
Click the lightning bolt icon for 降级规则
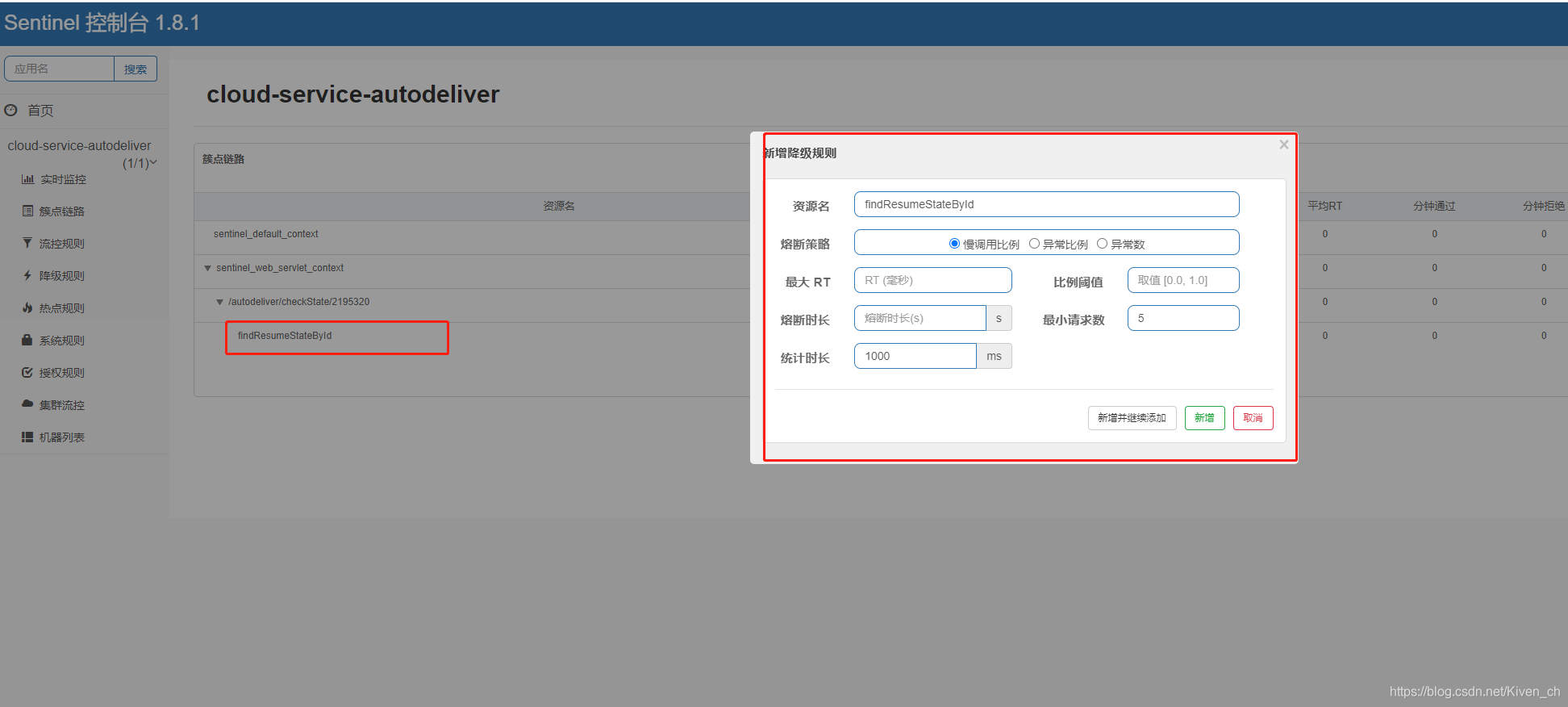(x=27, y=275)
